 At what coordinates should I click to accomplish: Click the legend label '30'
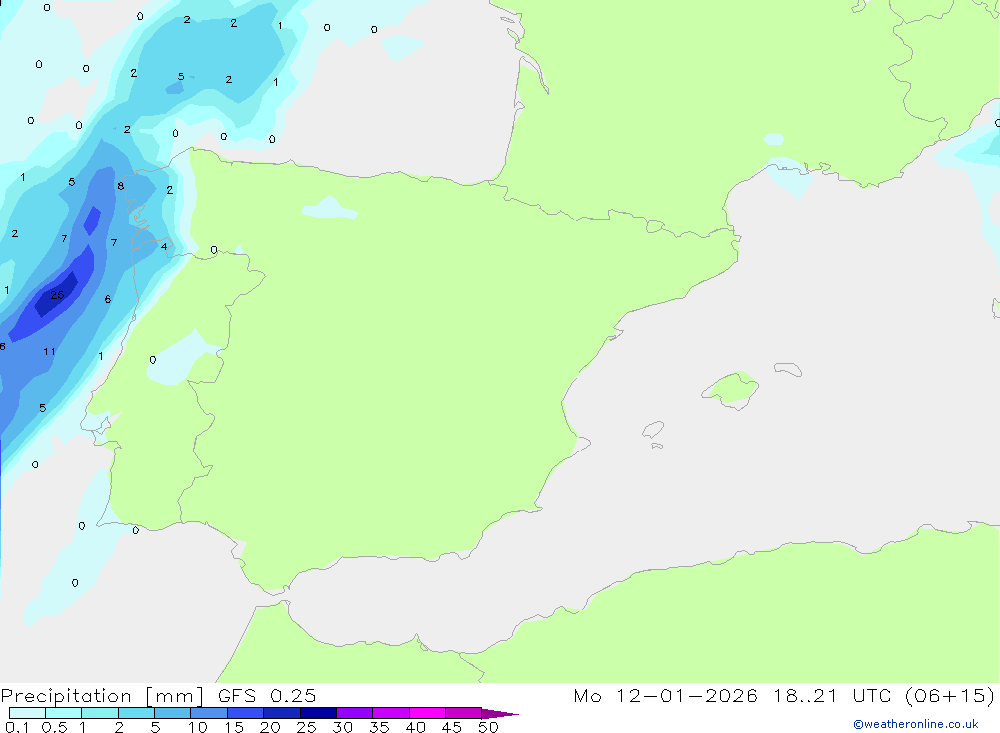click(x=342, y=727)
